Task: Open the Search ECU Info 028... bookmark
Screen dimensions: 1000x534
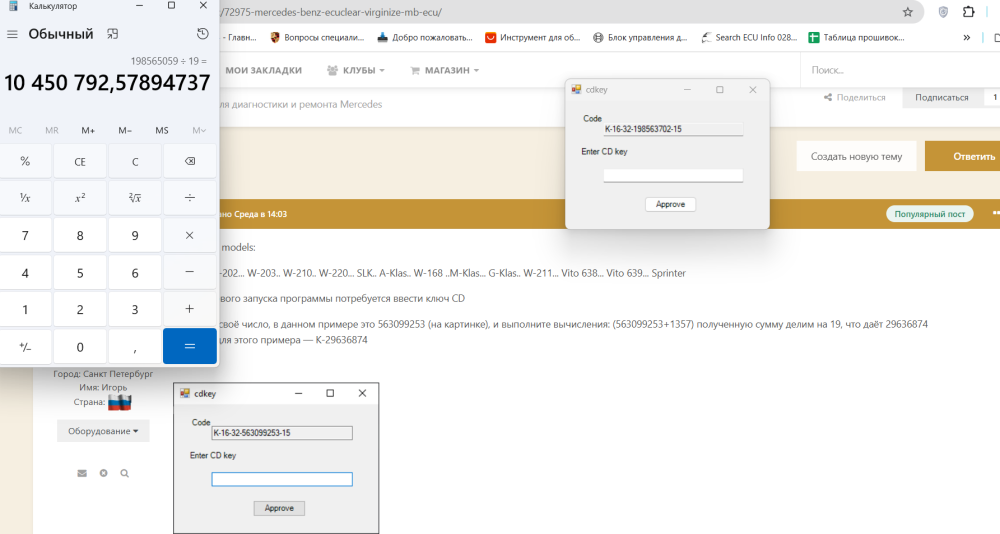Action: point(749,38)
